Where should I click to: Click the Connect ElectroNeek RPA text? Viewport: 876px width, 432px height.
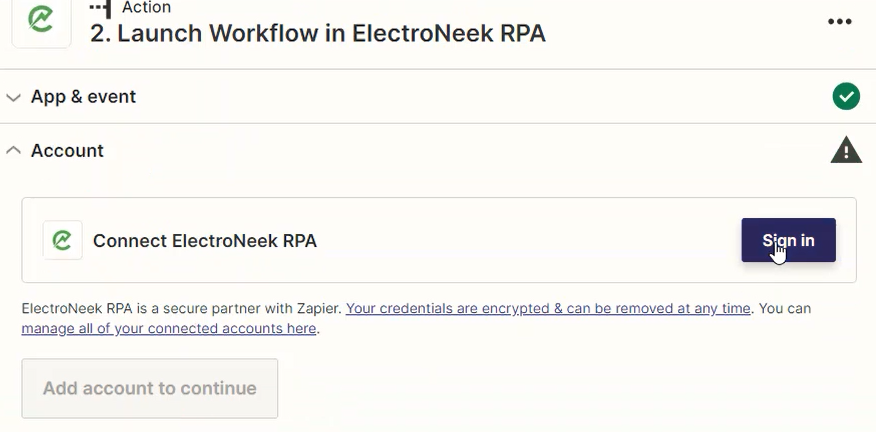204,241
